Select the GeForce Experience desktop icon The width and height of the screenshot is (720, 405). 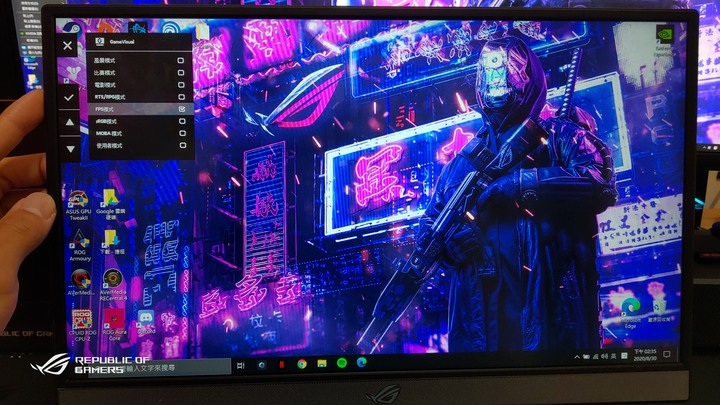click(x=664, y=42)
